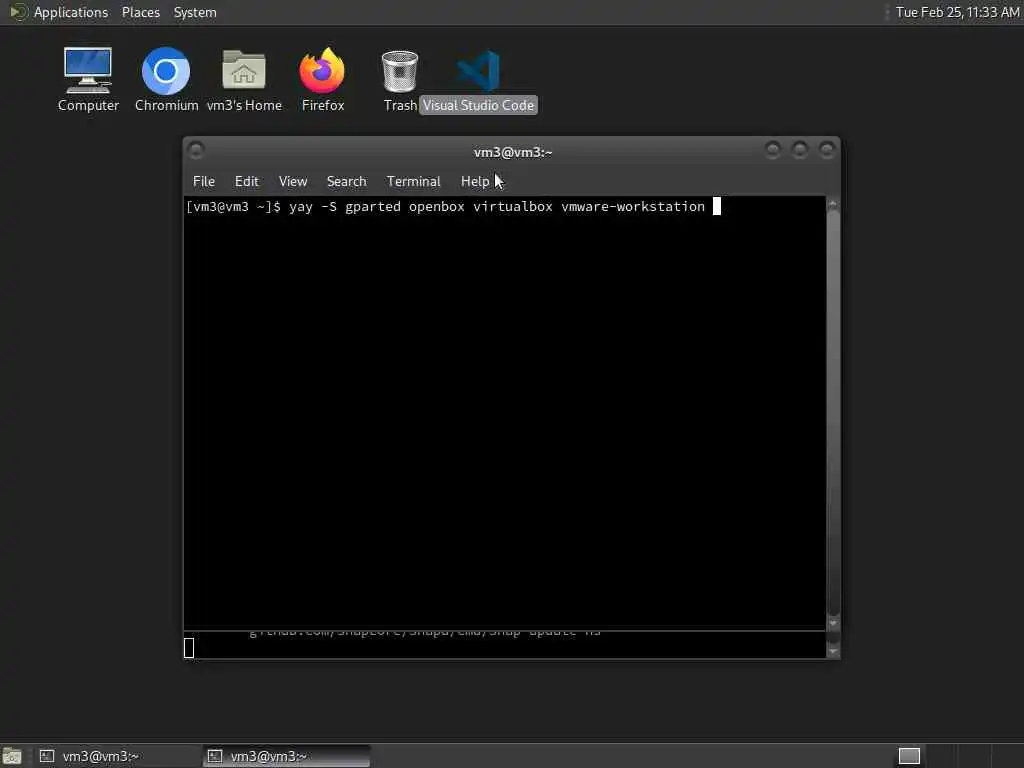Open the terminal File menu
Screen dimensions: 1024x768
pyautogui.click(x=204, y=182)
